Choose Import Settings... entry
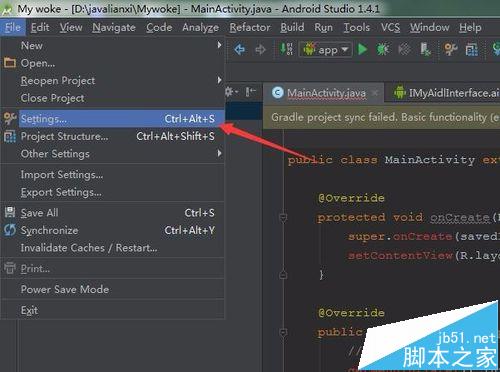Image resolution: width=500 pixels, height=372 pixels. [x=112, y=175]
